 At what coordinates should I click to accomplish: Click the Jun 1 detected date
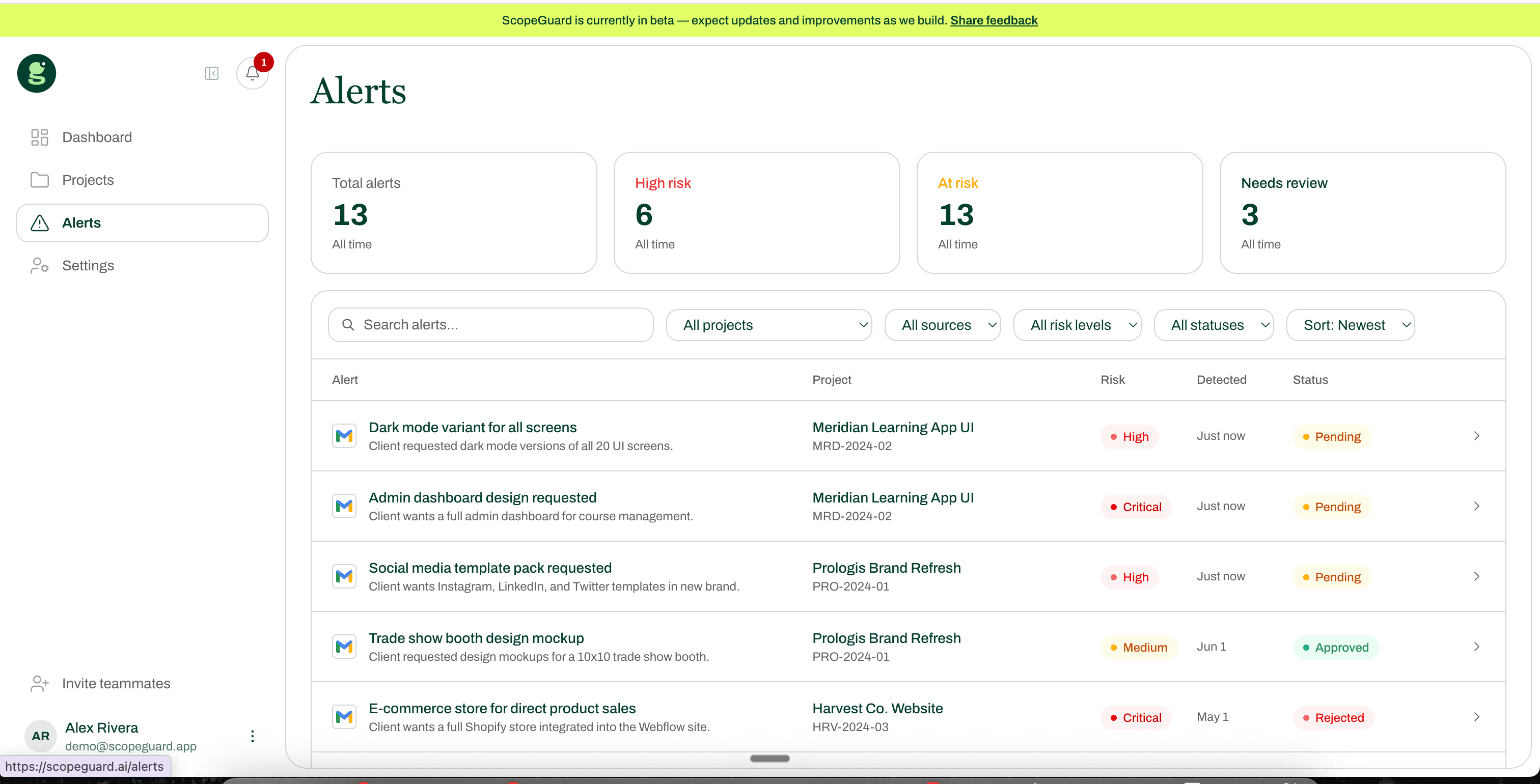(1211, 647)
